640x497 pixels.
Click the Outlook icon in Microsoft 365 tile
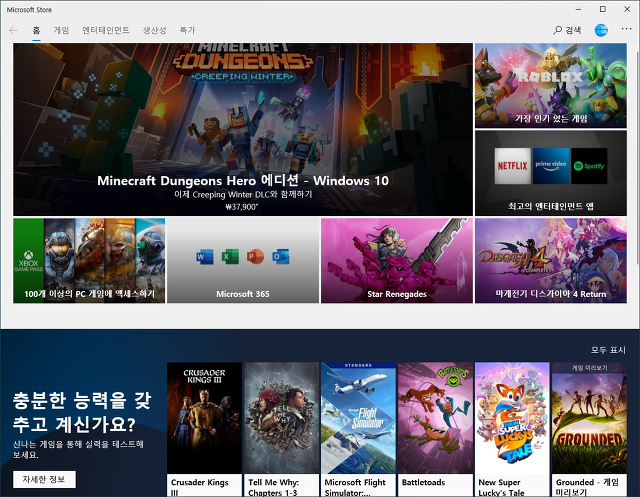281,257
